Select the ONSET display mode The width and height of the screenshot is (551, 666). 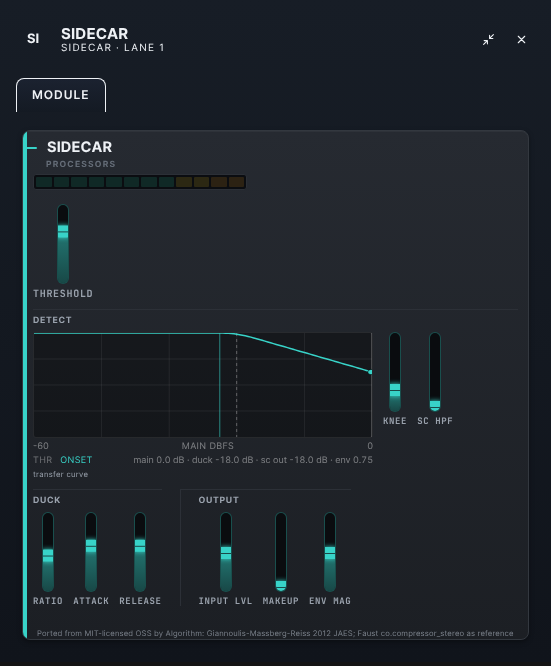coord(76,460)
